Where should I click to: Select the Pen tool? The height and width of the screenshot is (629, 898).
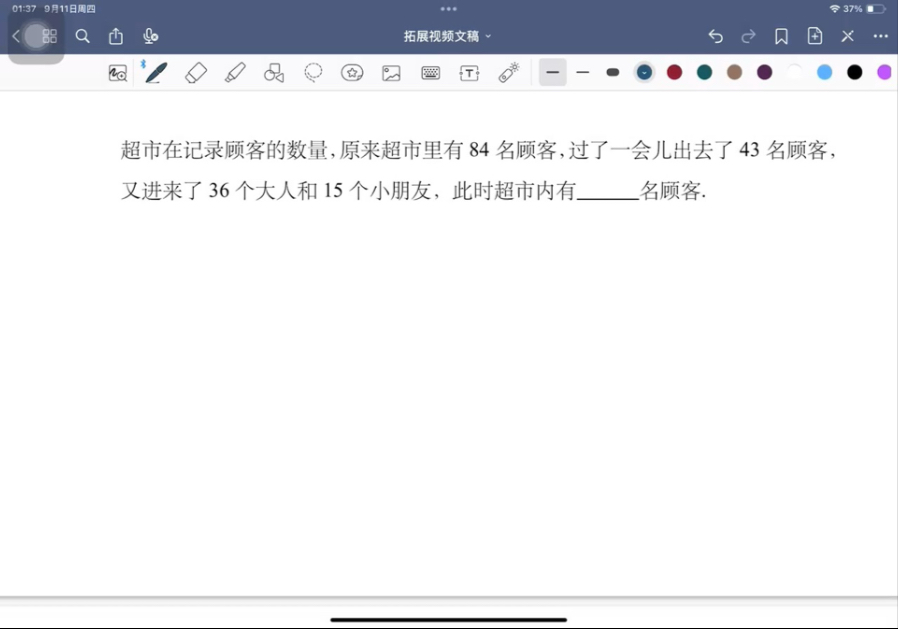(x=156, y=73)
